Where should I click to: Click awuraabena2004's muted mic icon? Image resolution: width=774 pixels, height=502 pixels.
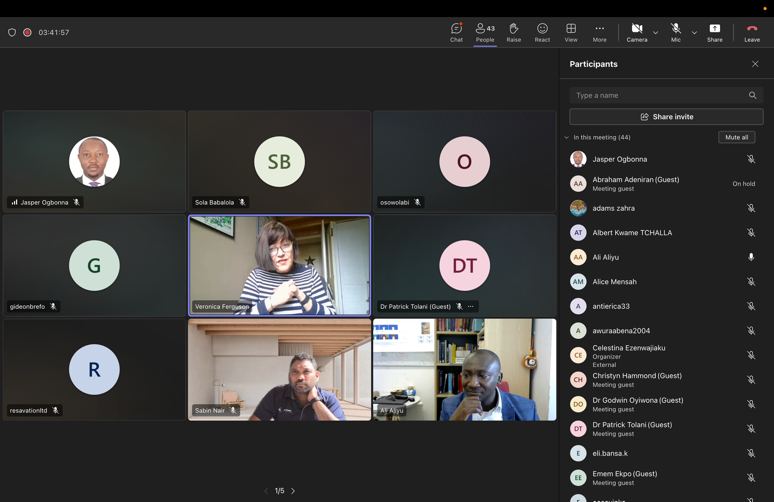(751, 331)
